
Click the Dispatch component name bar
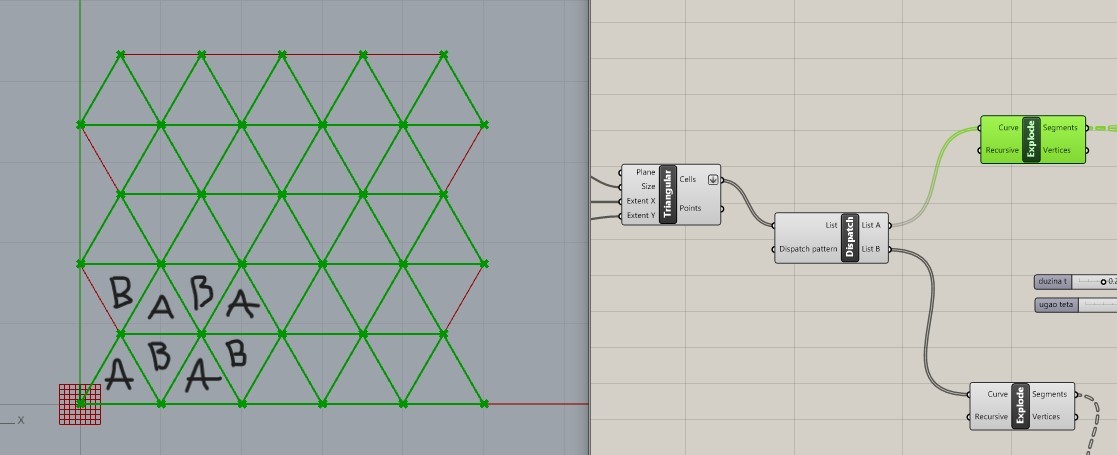[x=850, y=238]
